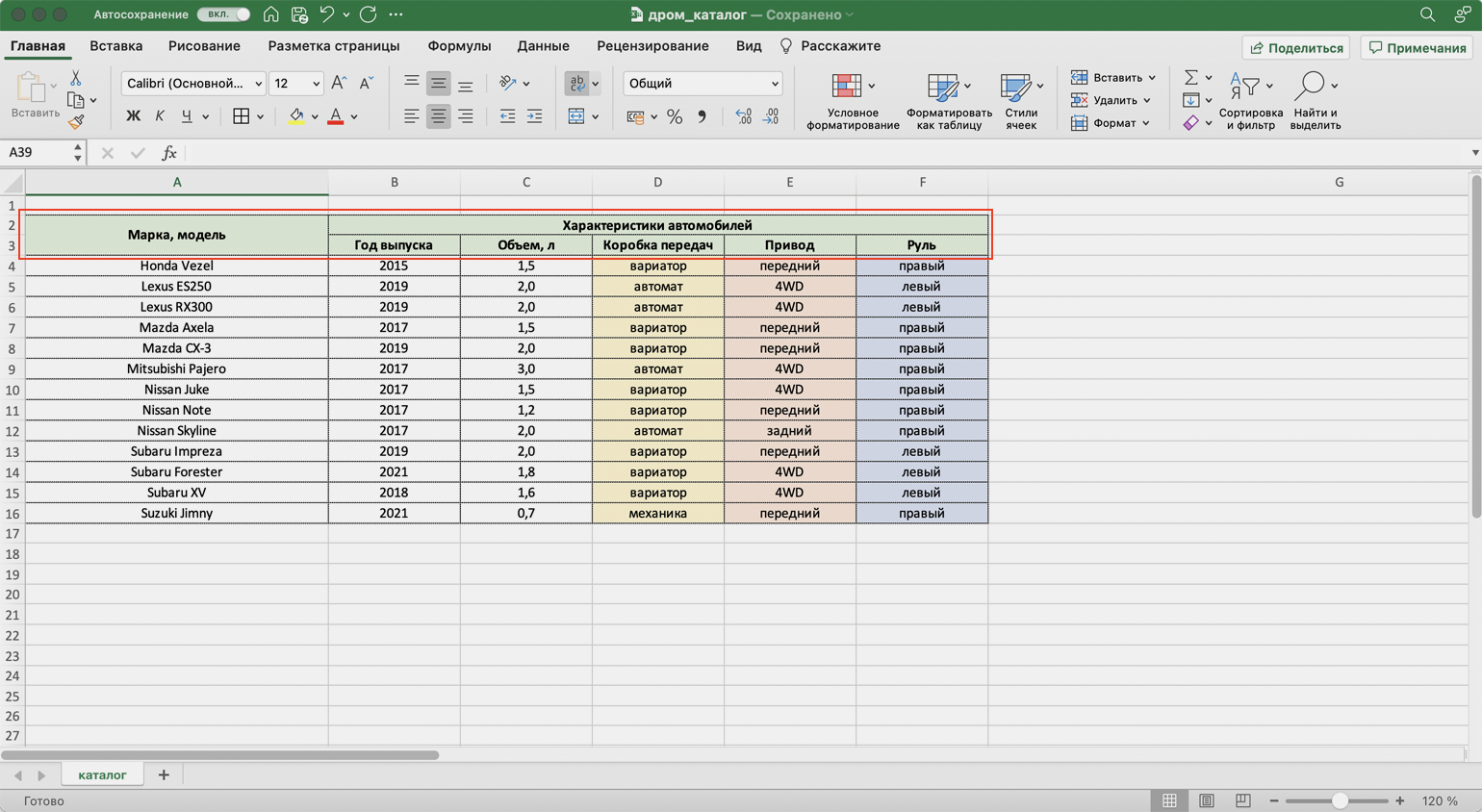Screen dimensions: 1482x812
Task: Click the Поделиться share button
Action: point(1296,47)
